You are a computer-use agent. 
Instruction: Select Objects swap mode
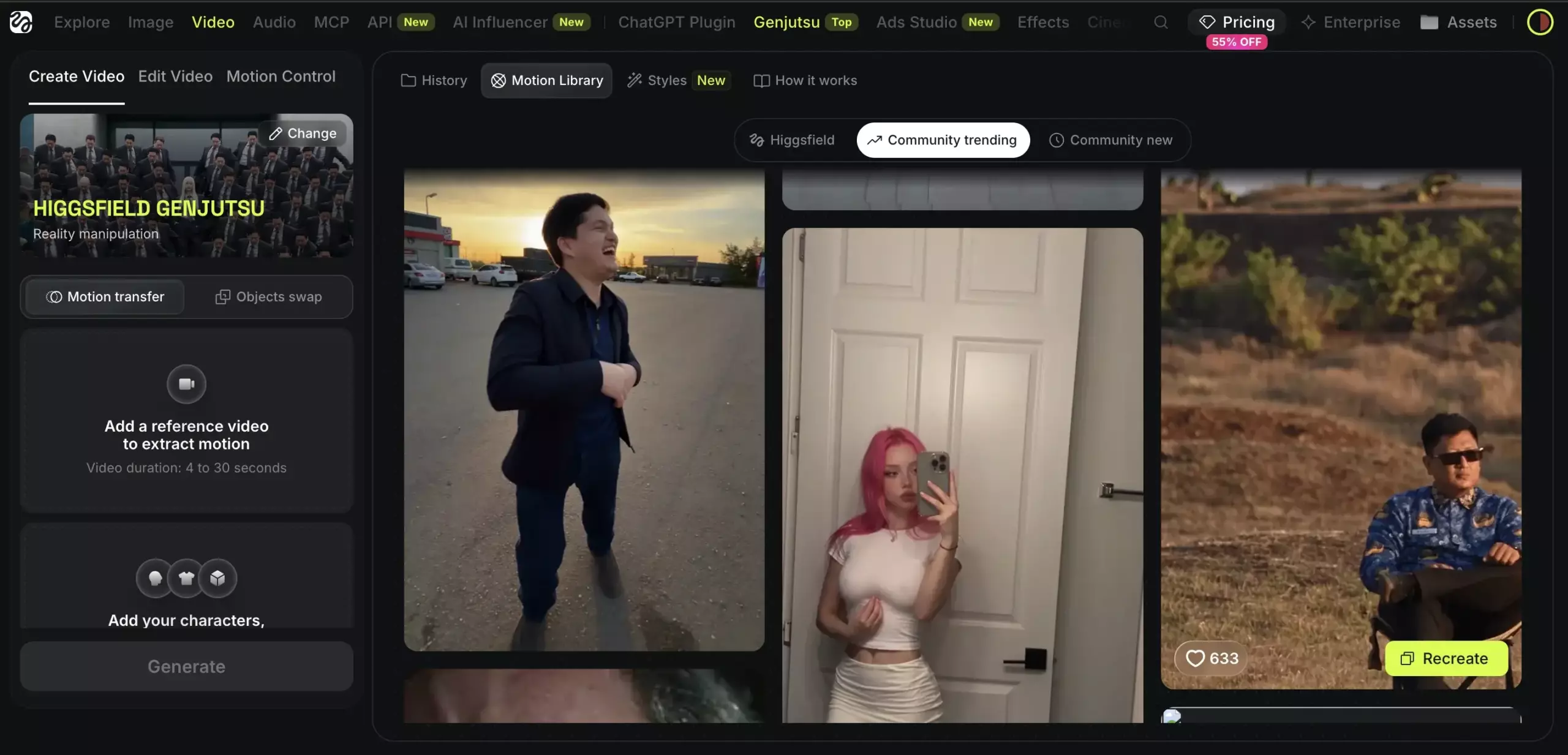(x=268, y=296)
